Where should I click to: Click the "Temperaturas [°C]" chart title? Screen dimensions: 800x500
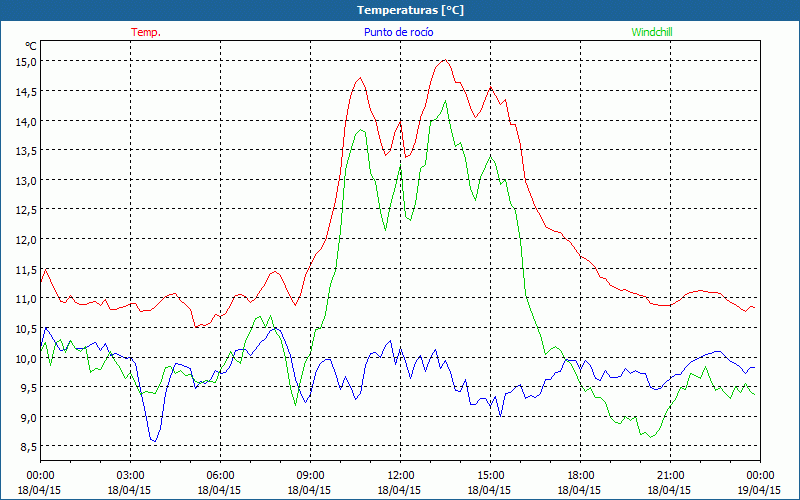[410, 10]
